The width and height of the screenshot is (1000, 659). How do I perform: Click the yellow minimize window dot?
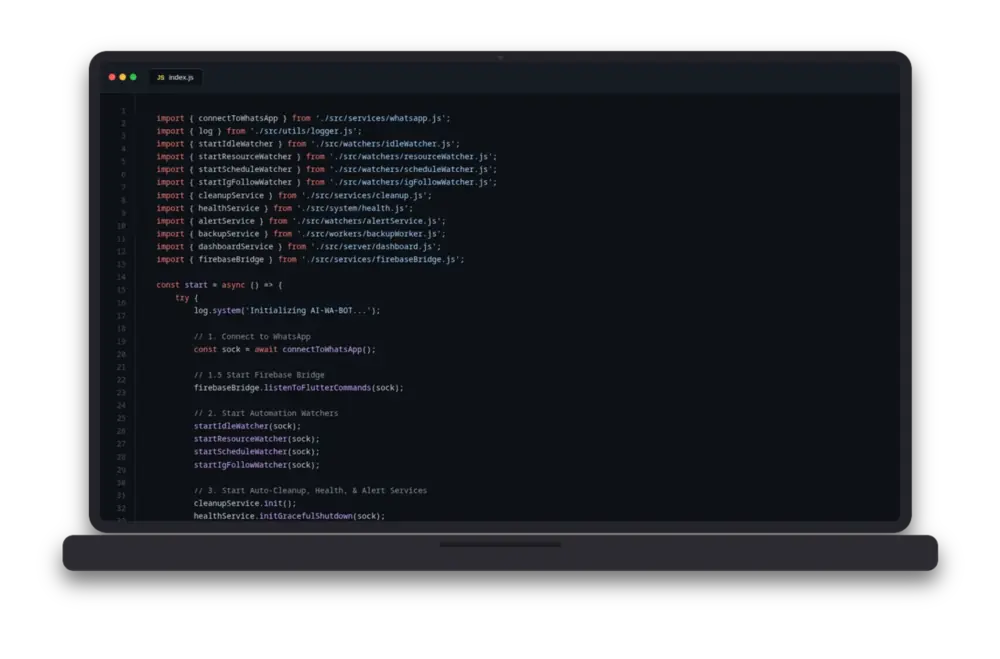122,77
